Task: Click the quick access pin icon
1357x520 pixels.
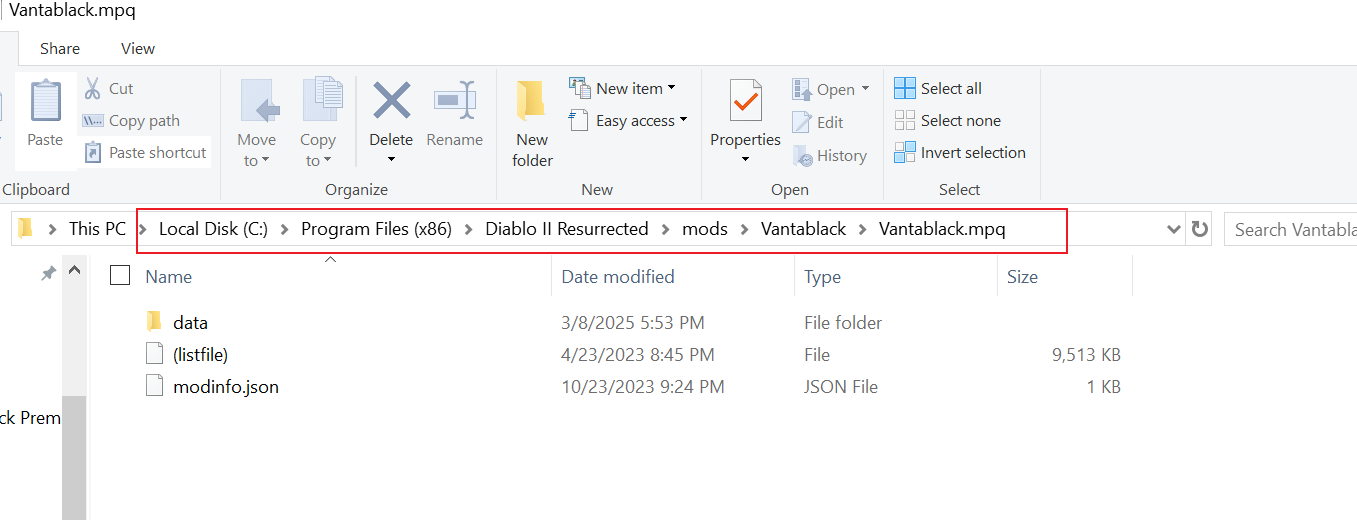Action: click(47, 273)
